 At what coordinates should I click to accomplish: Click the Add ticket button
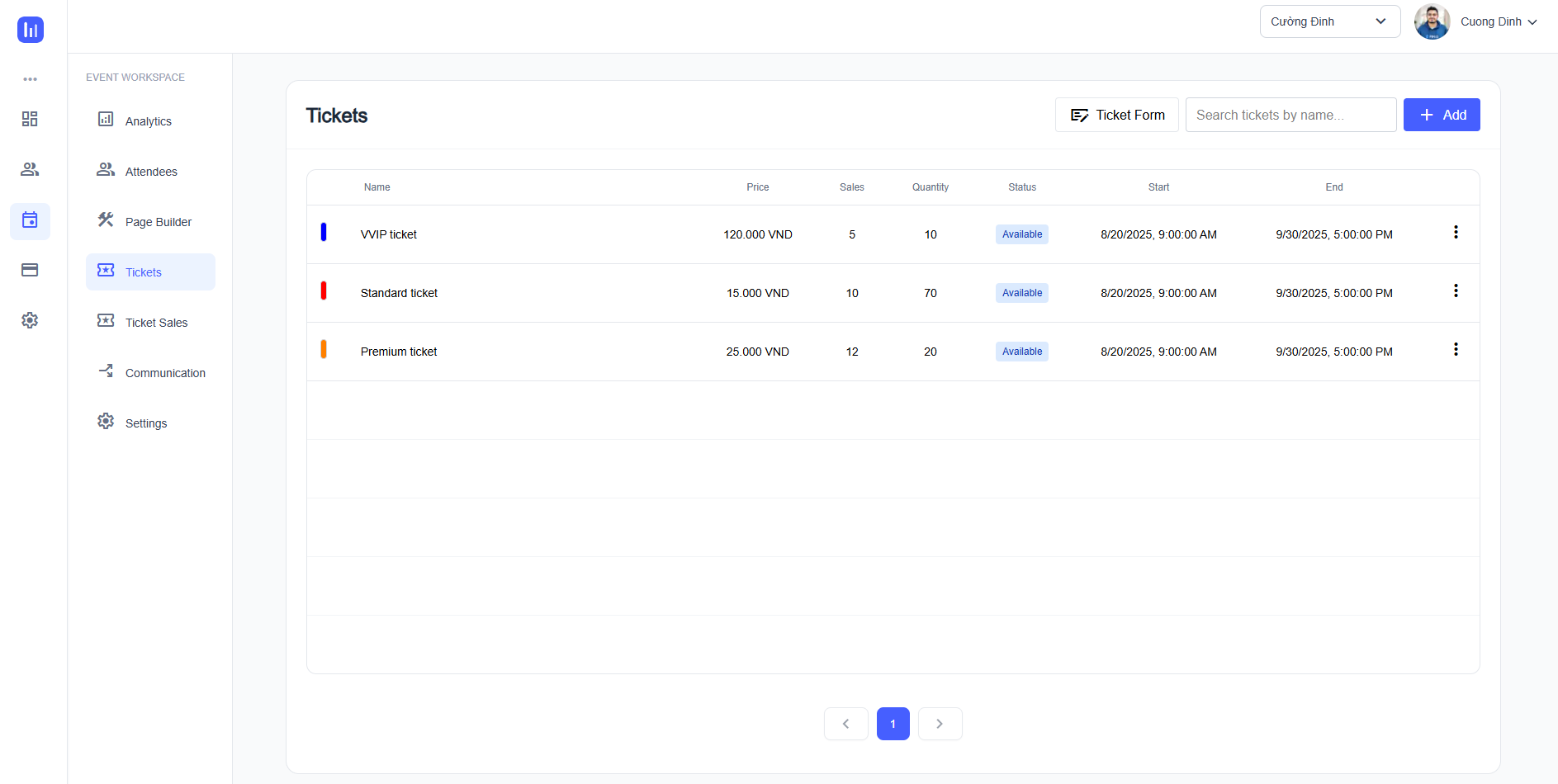(1441, 115)
